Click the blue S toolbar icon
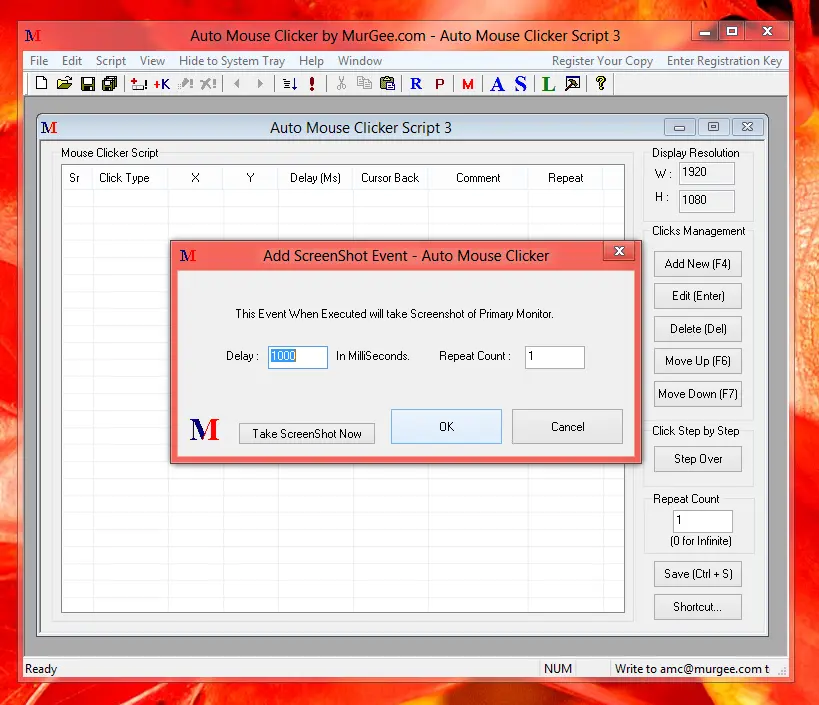The height and width of the screenshot is (705, 819). click(x=521, y=84)
